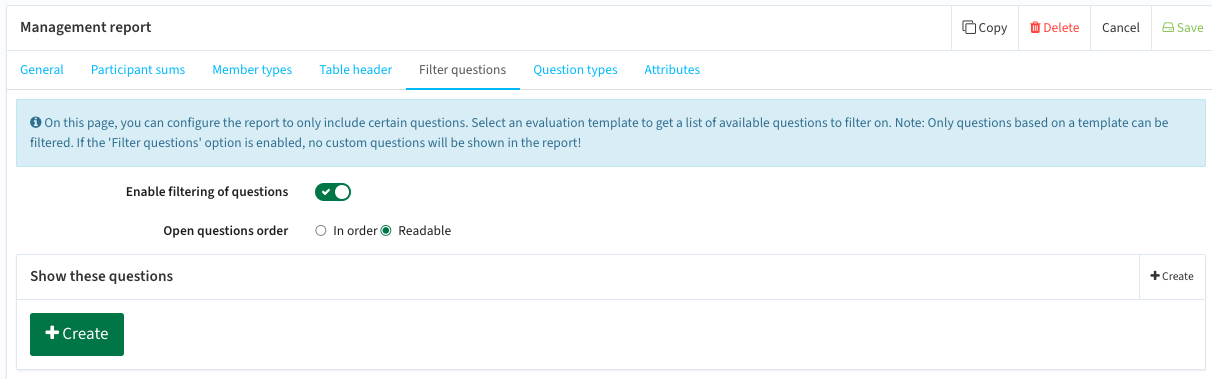Click the Show these questions panel heading
The image size is (1212, 379).
[x=102, y=276]
